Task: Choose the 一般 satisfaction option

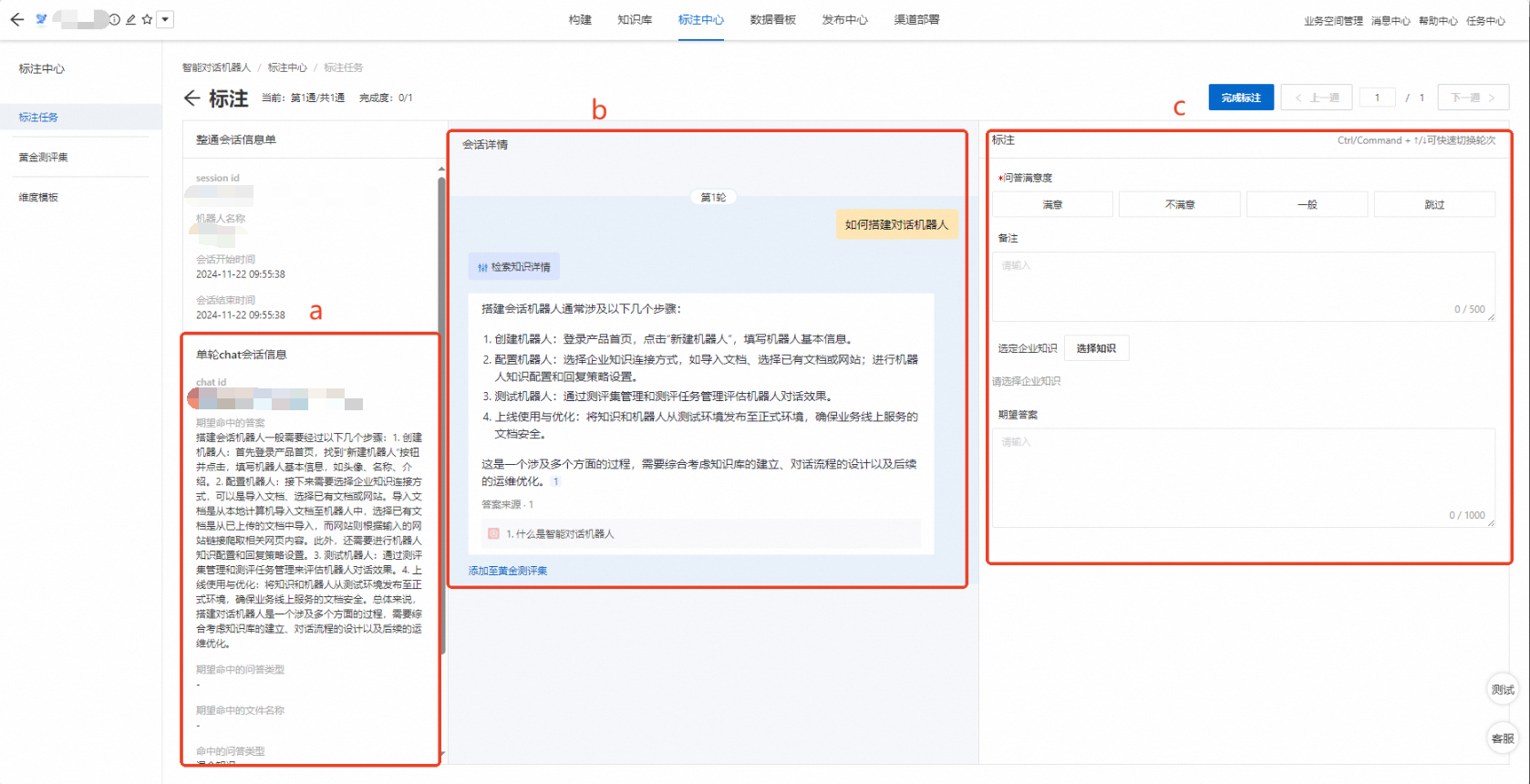Action: pyautogui.click(x=1307, y=204)
